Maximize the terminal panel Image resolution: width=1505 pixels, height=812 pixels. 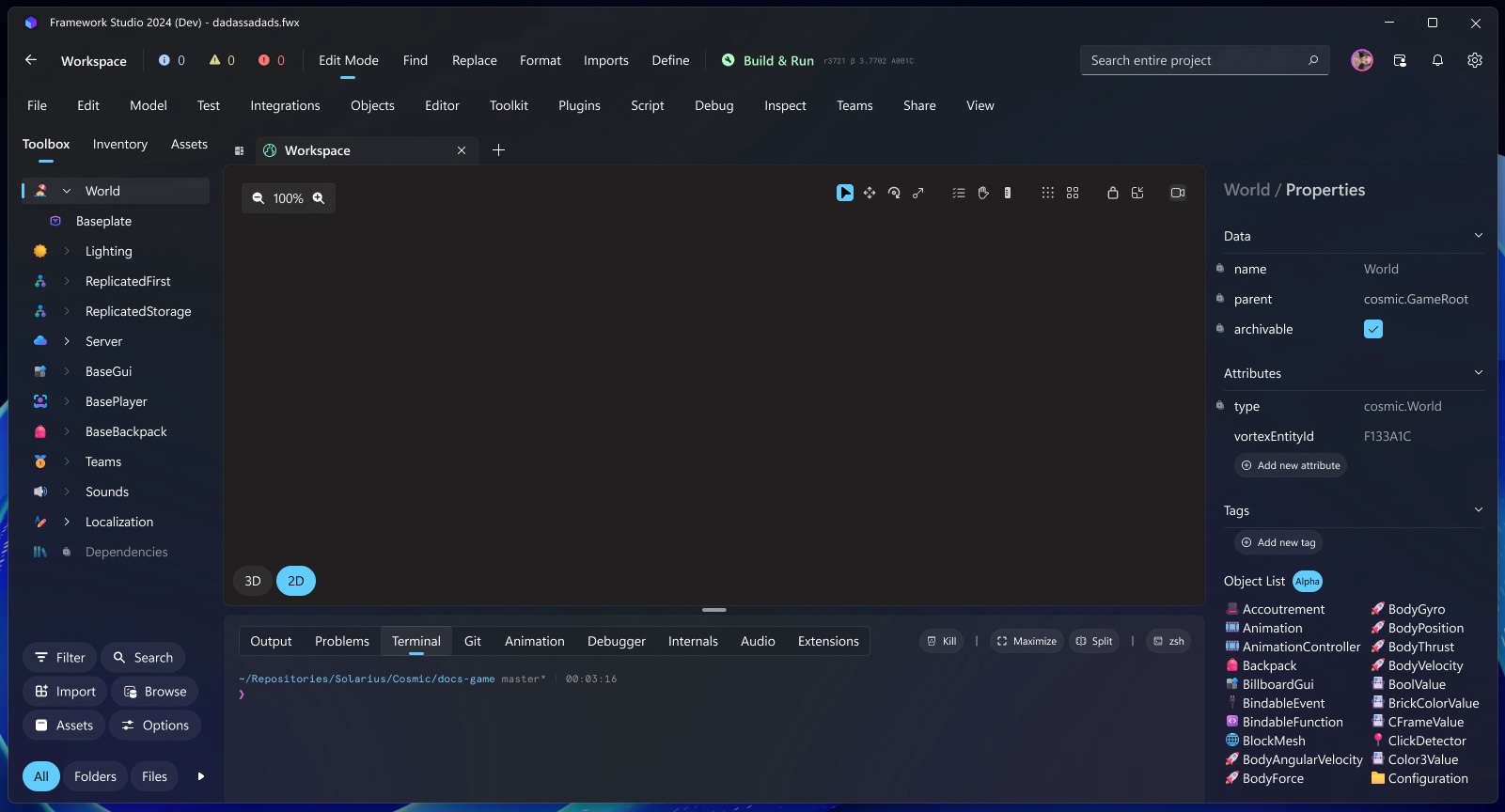[1027, 641]
